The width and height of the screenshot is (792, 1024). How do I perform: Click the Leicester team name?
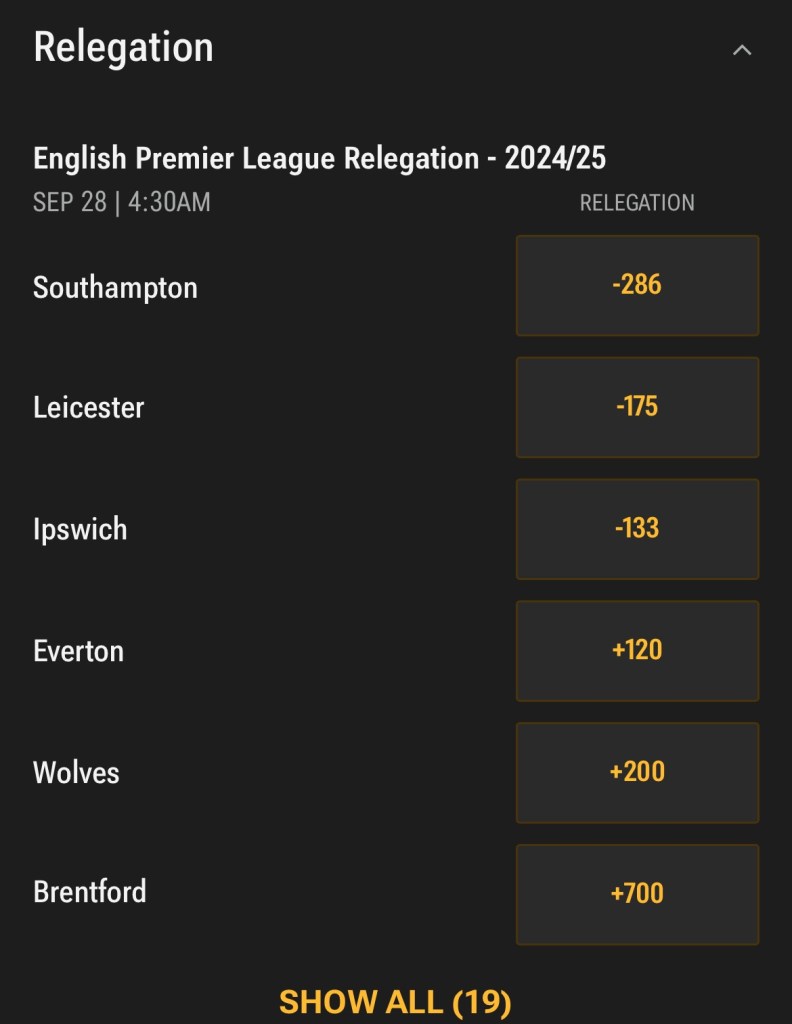[x=89, y=408]
